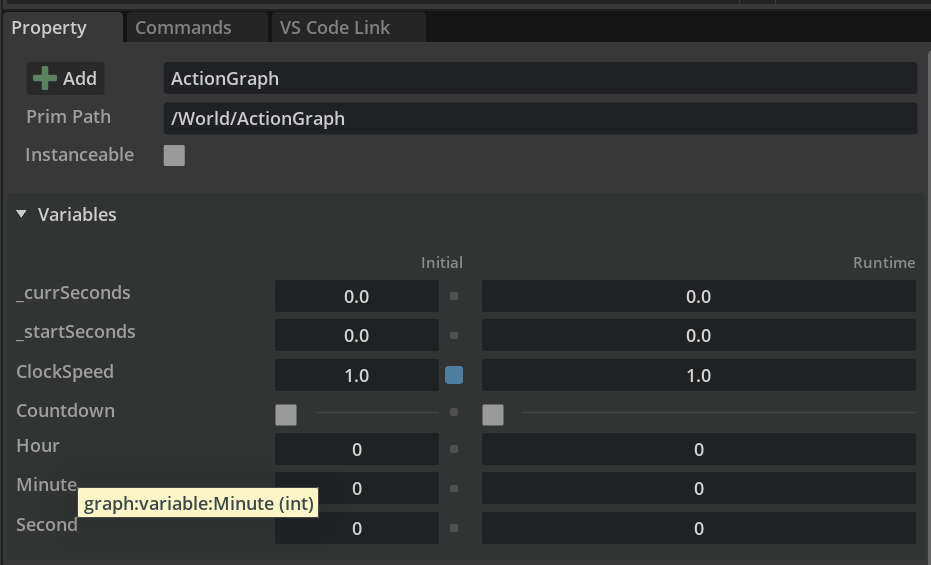This screenshot has width=931, height=565.
Task: Click the Prim Path field
Action: (540, 118)
